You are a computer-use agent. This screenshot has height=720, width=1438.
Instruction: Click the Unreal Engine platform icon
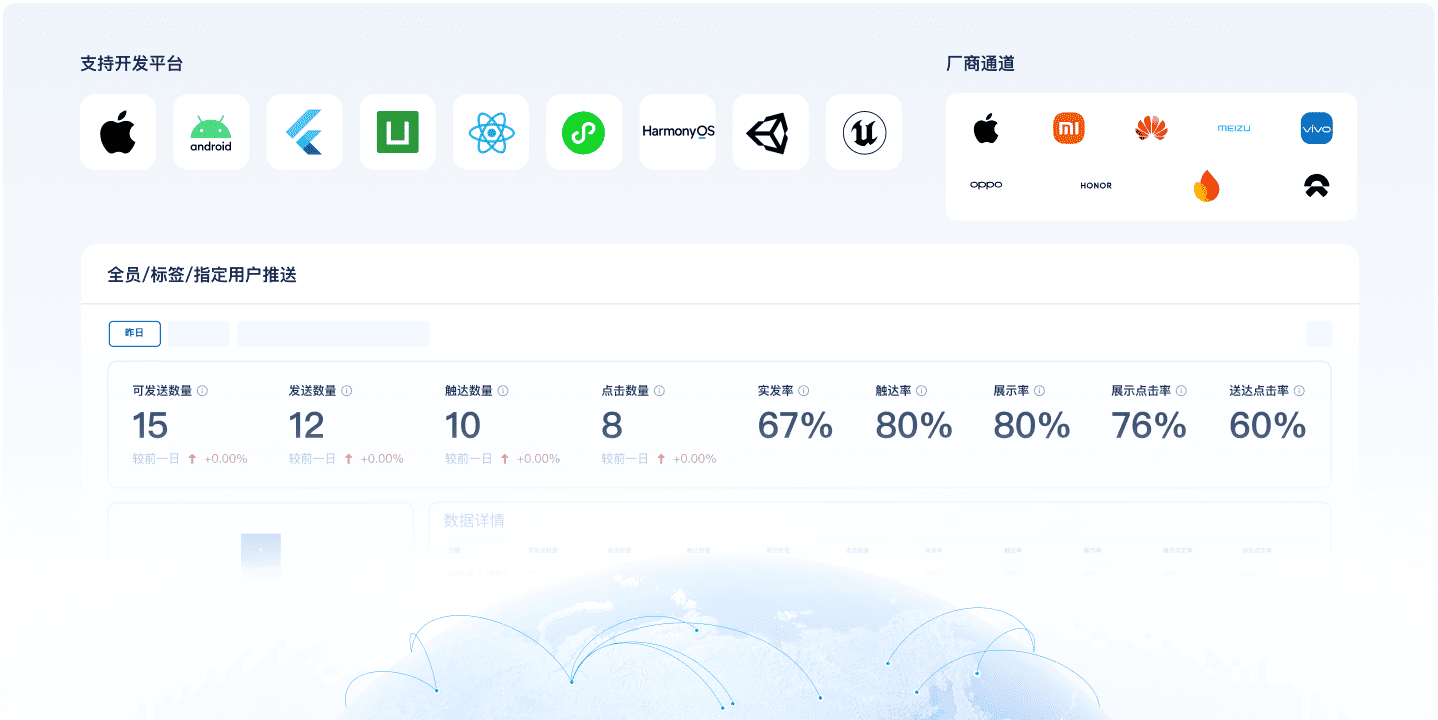tap(863, 132)
